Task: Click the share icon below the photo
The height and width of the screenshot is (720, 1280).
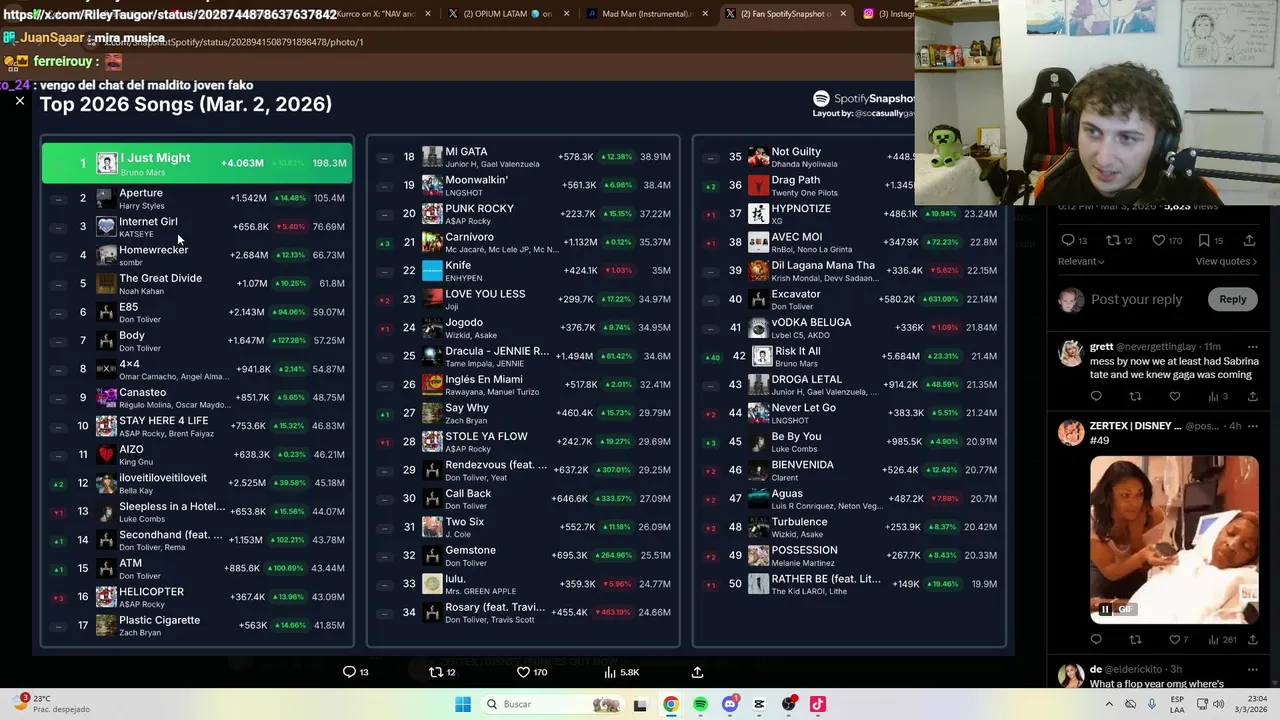Action: pyautogui.click(x=697, y=672)
